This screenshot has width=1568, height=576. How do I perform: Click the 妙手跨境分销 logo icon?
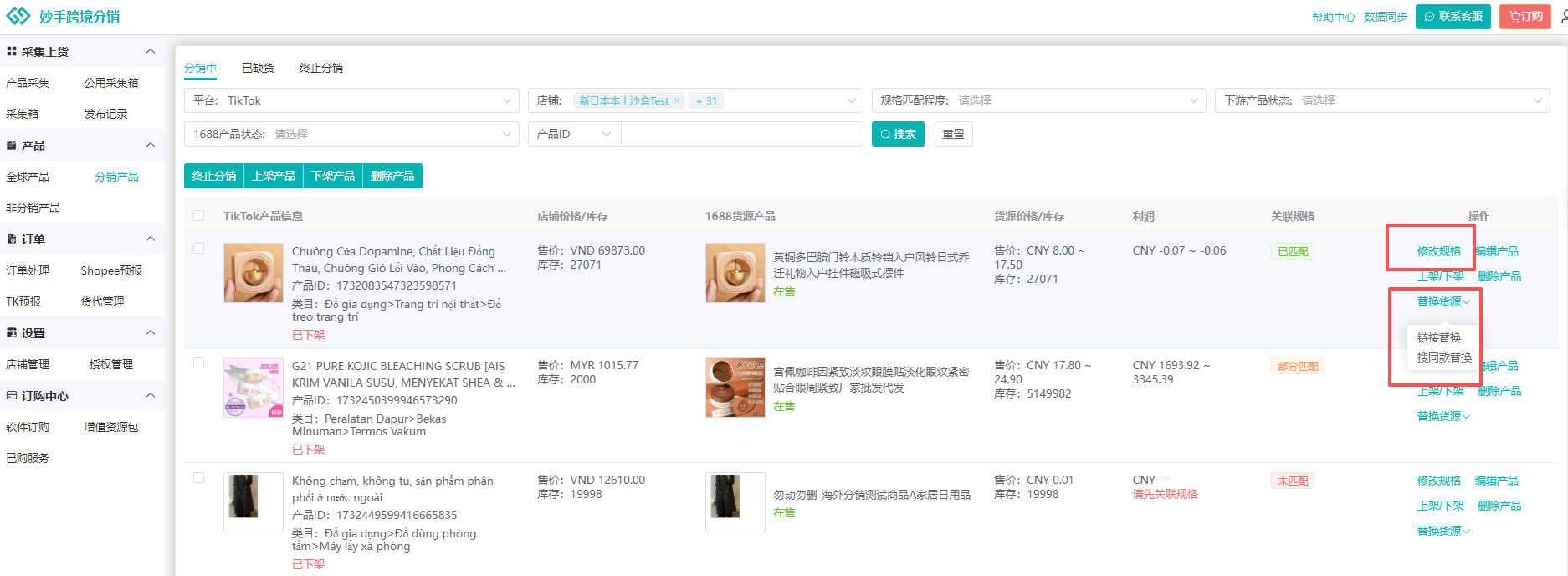[x=18, y=16]
